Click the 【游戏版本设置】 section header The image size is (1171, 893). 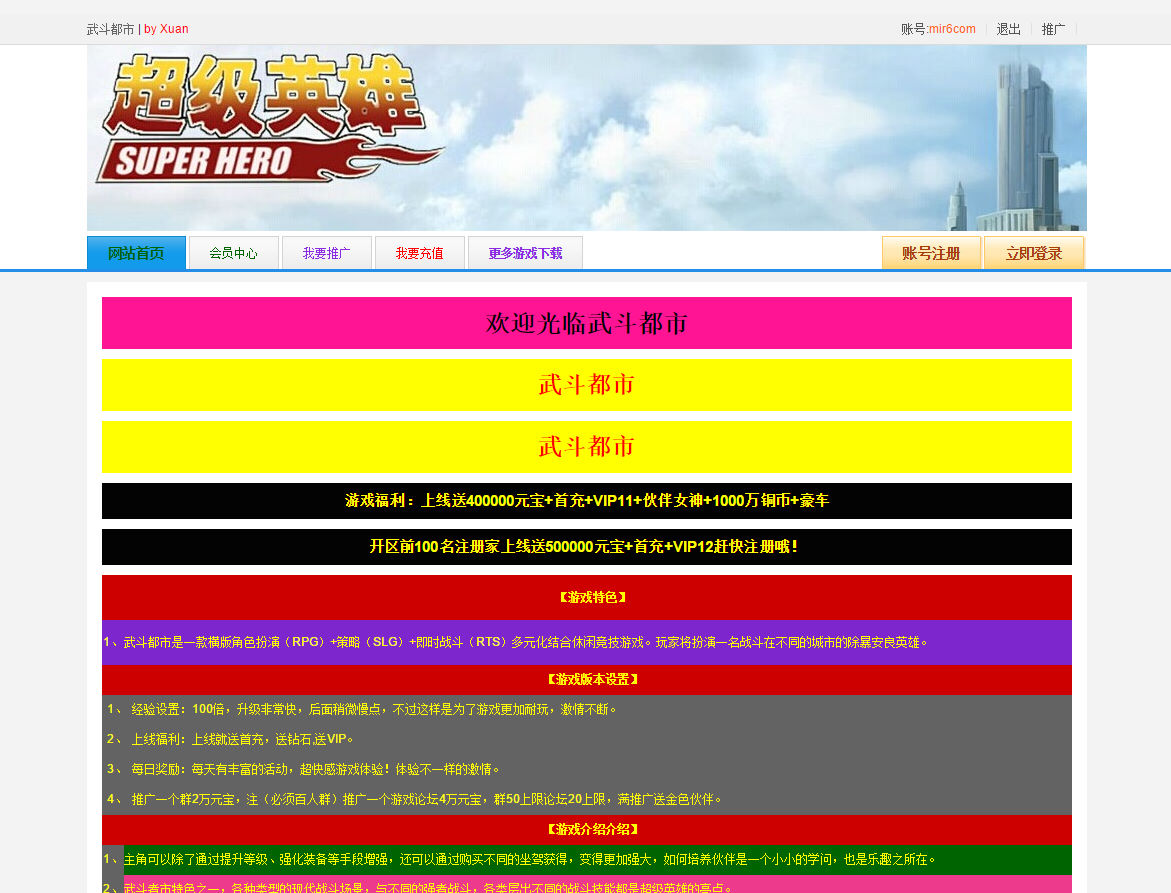click(592, 680)
